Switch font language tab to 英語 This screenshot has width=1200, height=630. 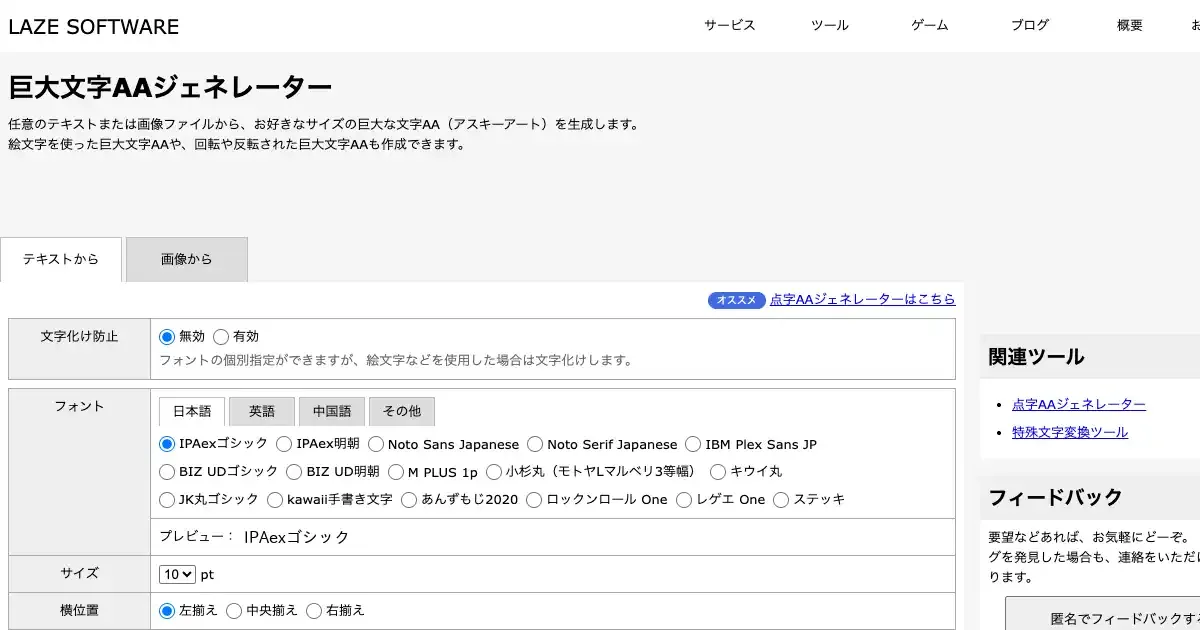pos(262,412)
